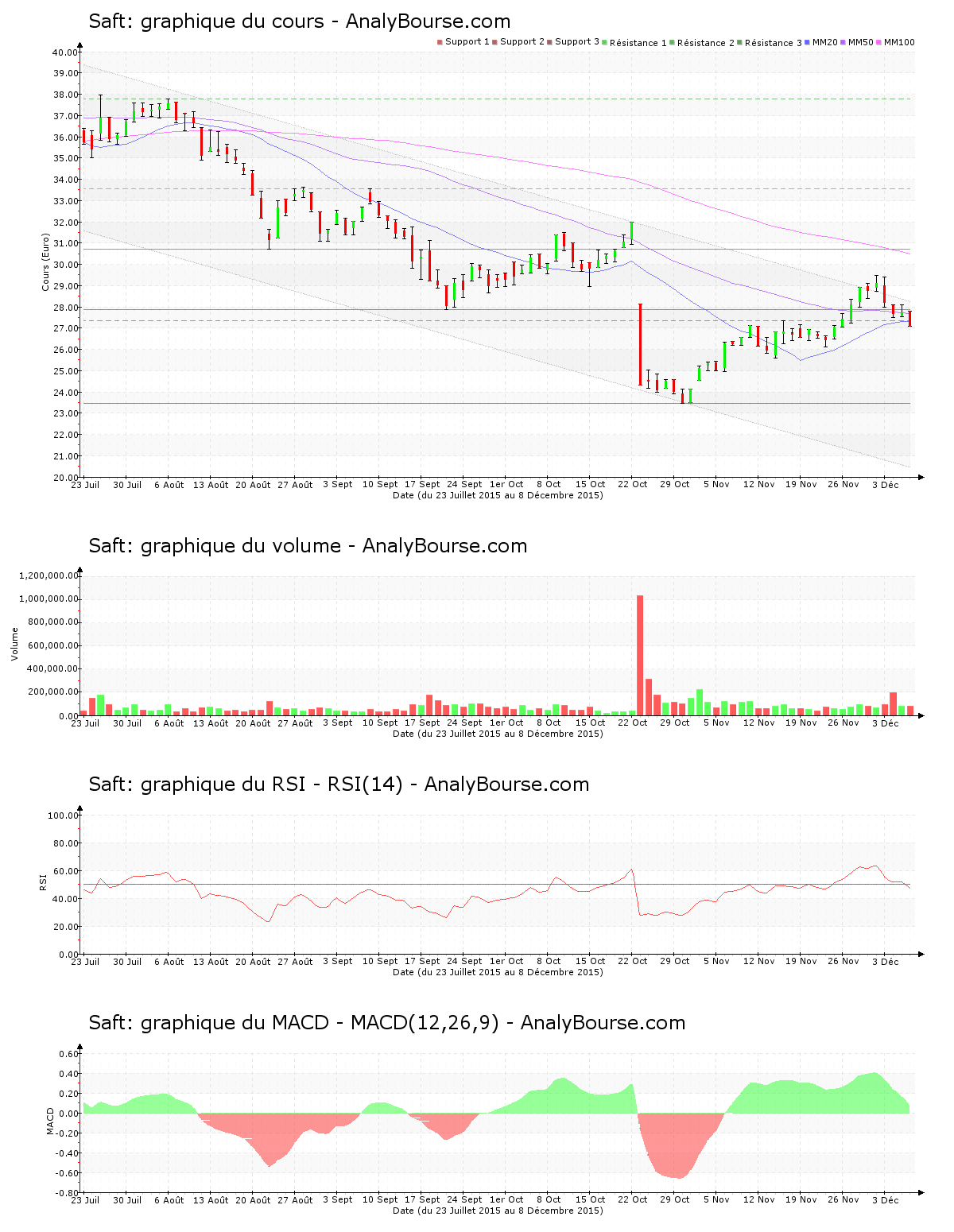Click the long red 22 Oct price candle
This screenshot has width=954, height=1232.
point(640,344)
